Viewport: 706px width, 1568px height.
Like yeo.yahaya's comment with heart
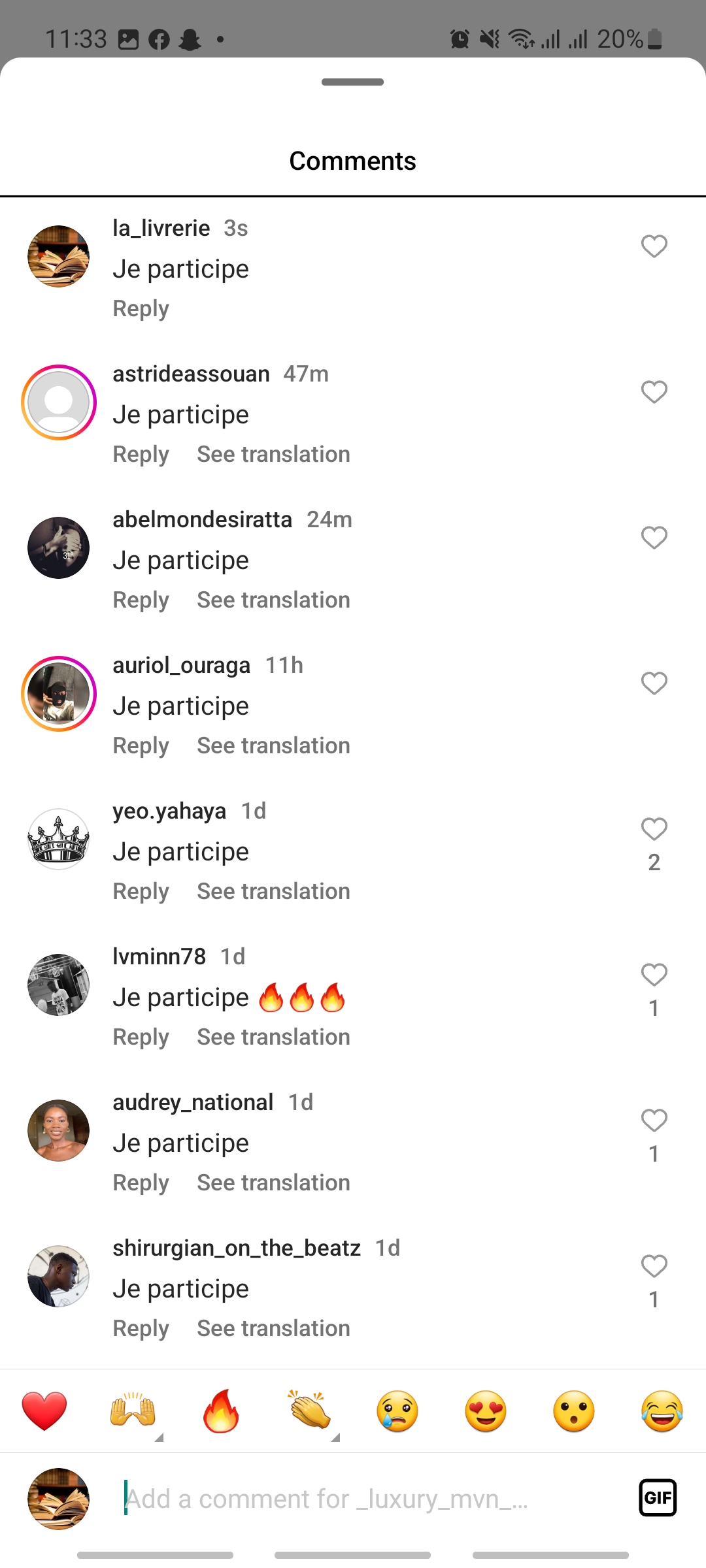(x=654, y=829)
